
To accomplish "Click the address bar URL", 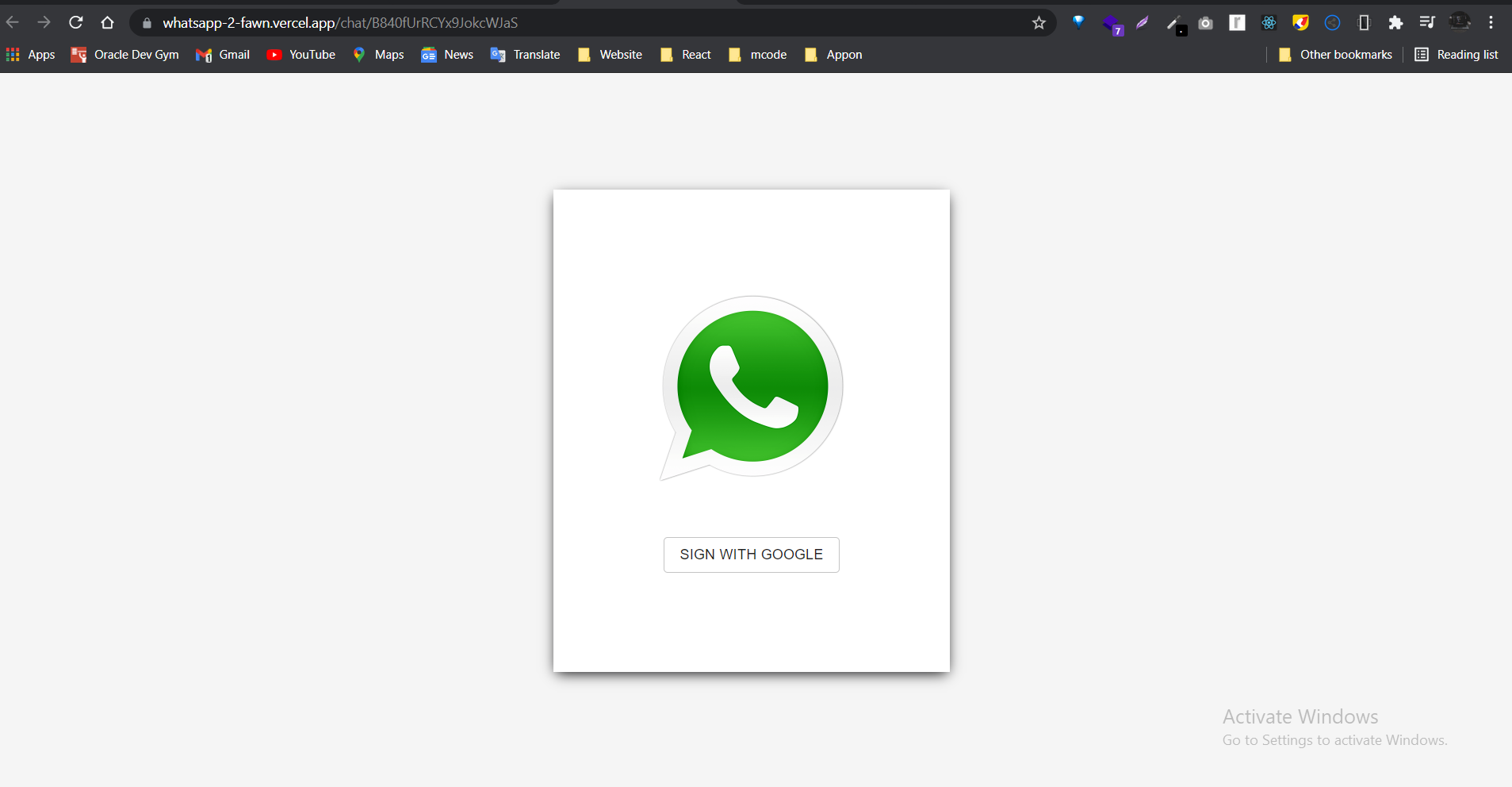I will 340,23.
